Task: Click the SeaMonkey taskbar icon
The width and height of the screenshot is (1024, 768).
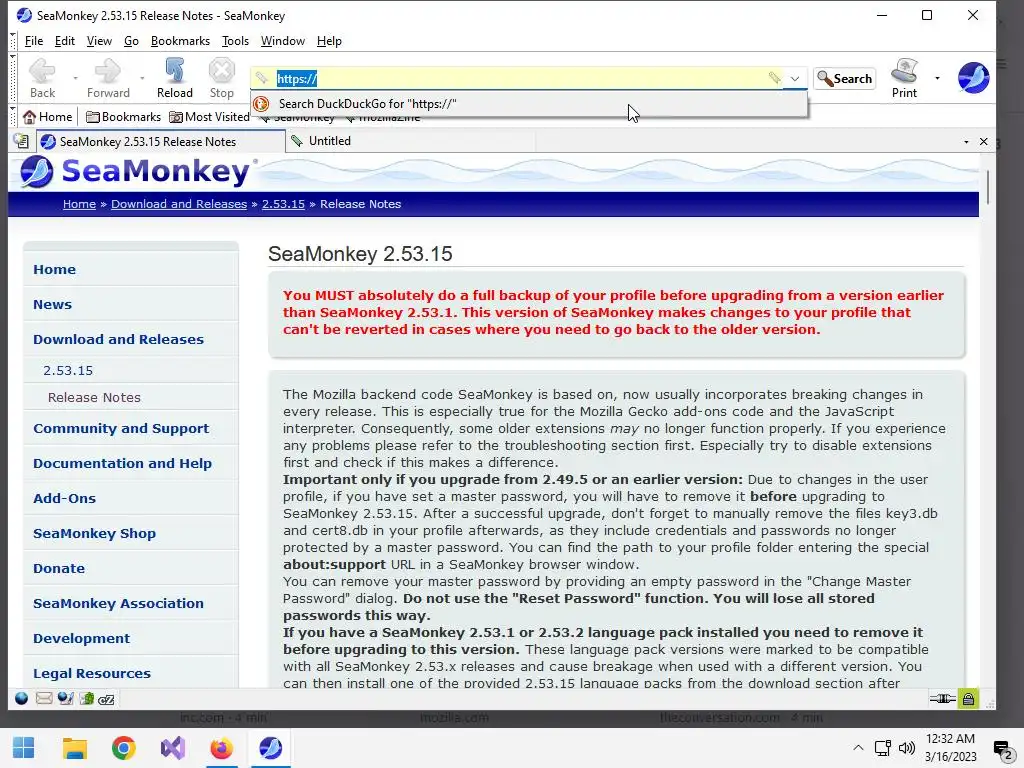Action: [270, 748]
